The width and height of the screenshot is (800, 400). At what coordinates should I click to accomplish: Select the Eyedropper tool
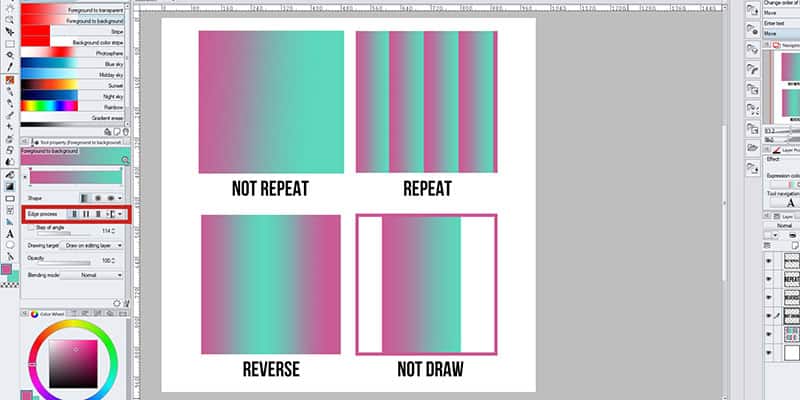9,67
